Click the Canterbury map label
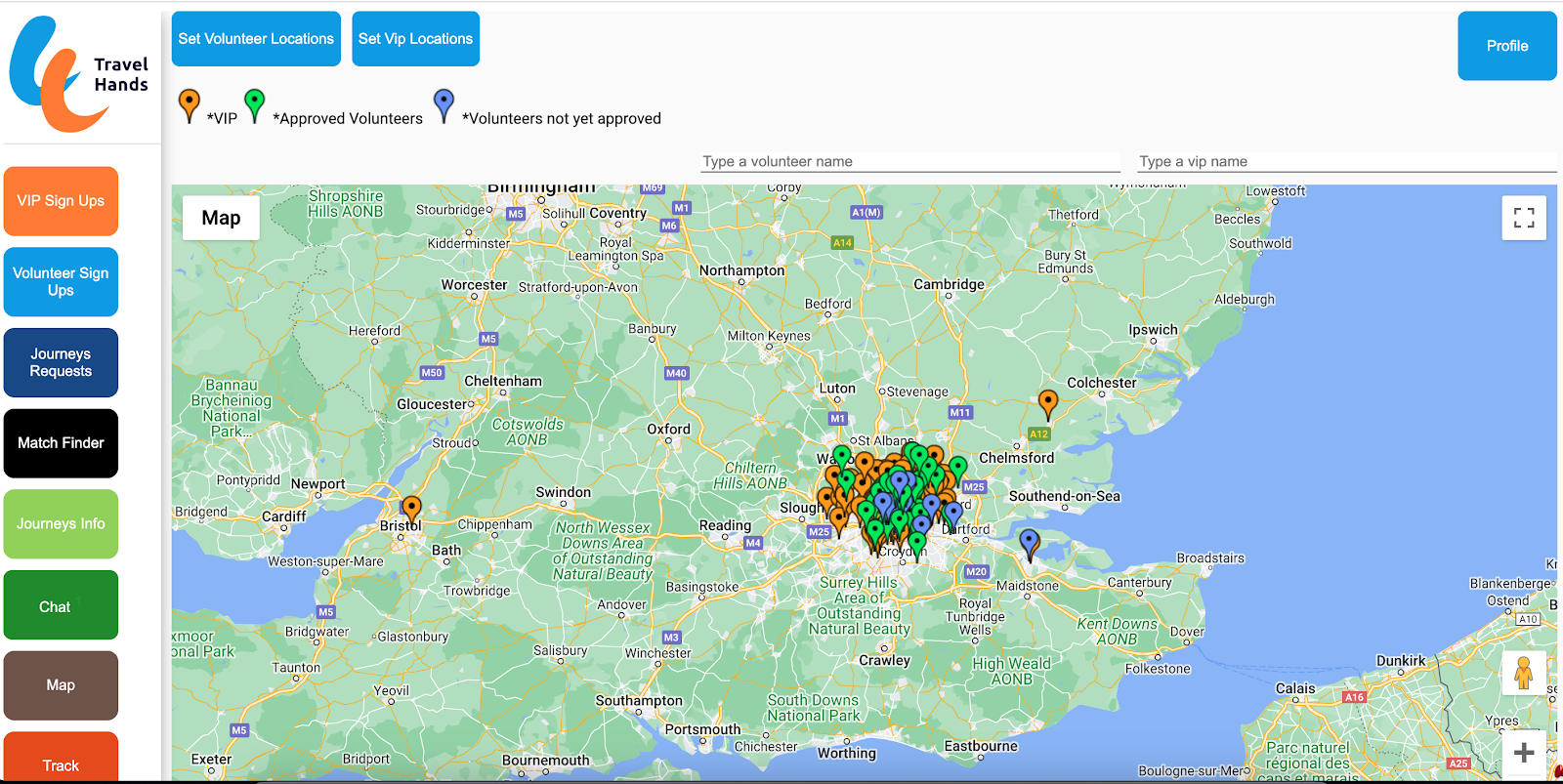The image size is (1563, 784). click(x=1139, y=582)
